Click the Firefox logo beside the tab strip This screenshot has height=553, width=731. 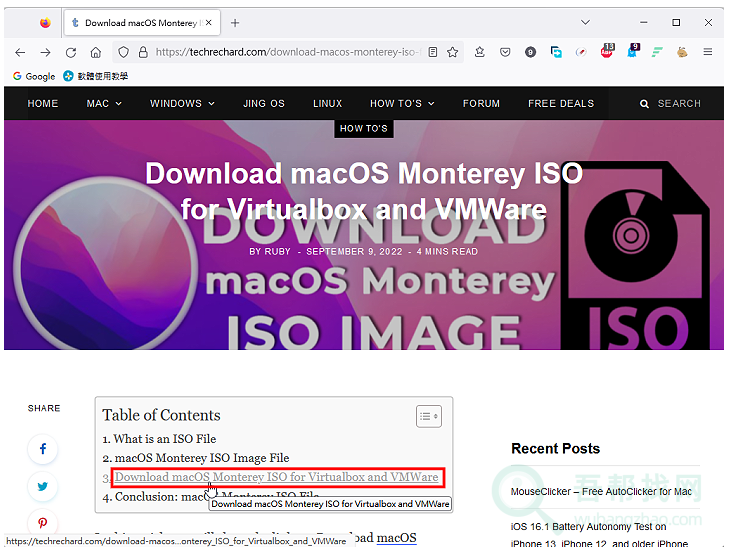pyautogui.click(x=45, y=22)
